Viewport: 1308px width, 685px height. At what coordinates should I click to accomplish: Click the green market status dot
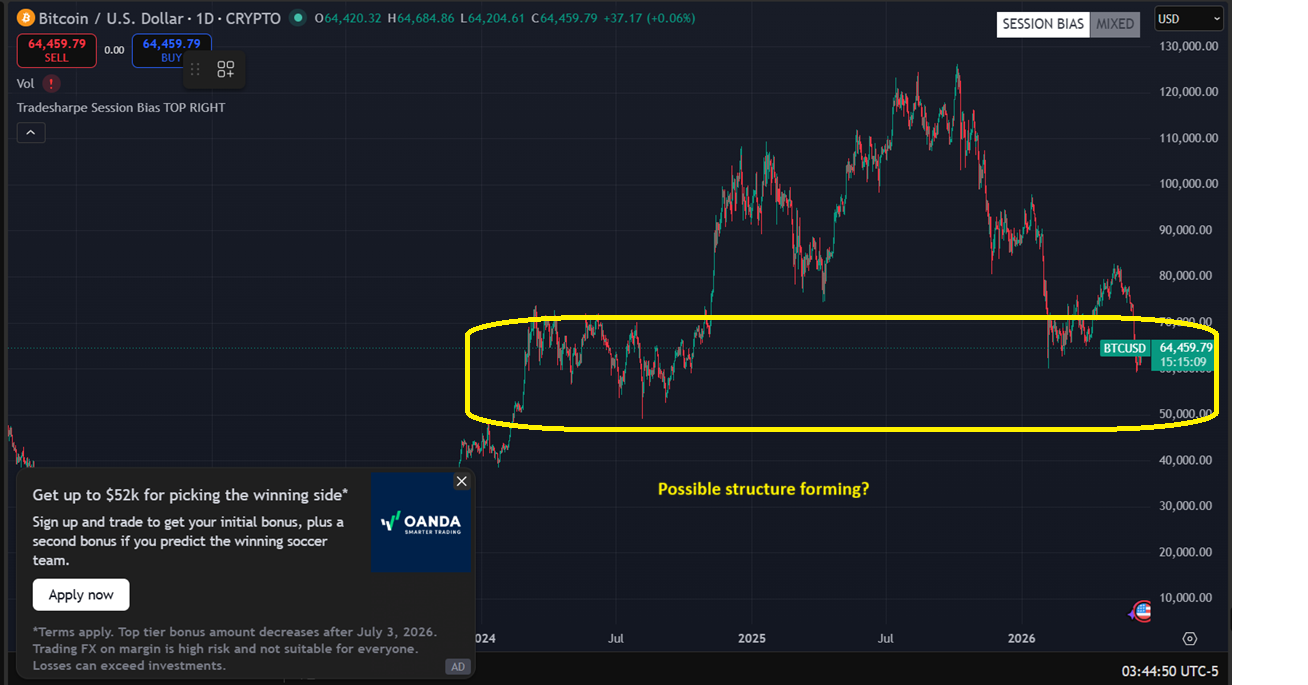[298, 18]
